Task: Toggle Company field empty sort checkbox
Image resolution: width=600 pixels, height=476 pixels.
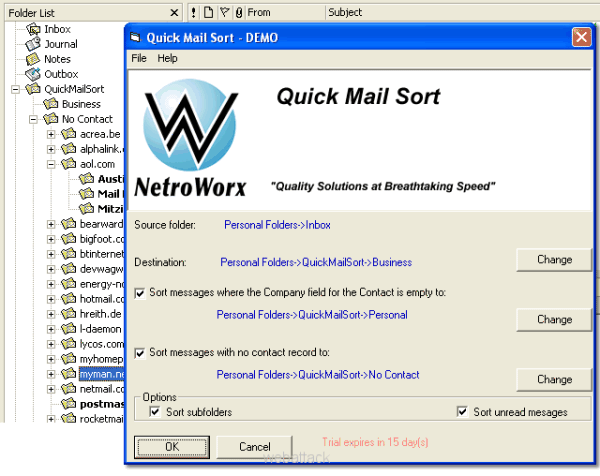Action: coord(140,293)
